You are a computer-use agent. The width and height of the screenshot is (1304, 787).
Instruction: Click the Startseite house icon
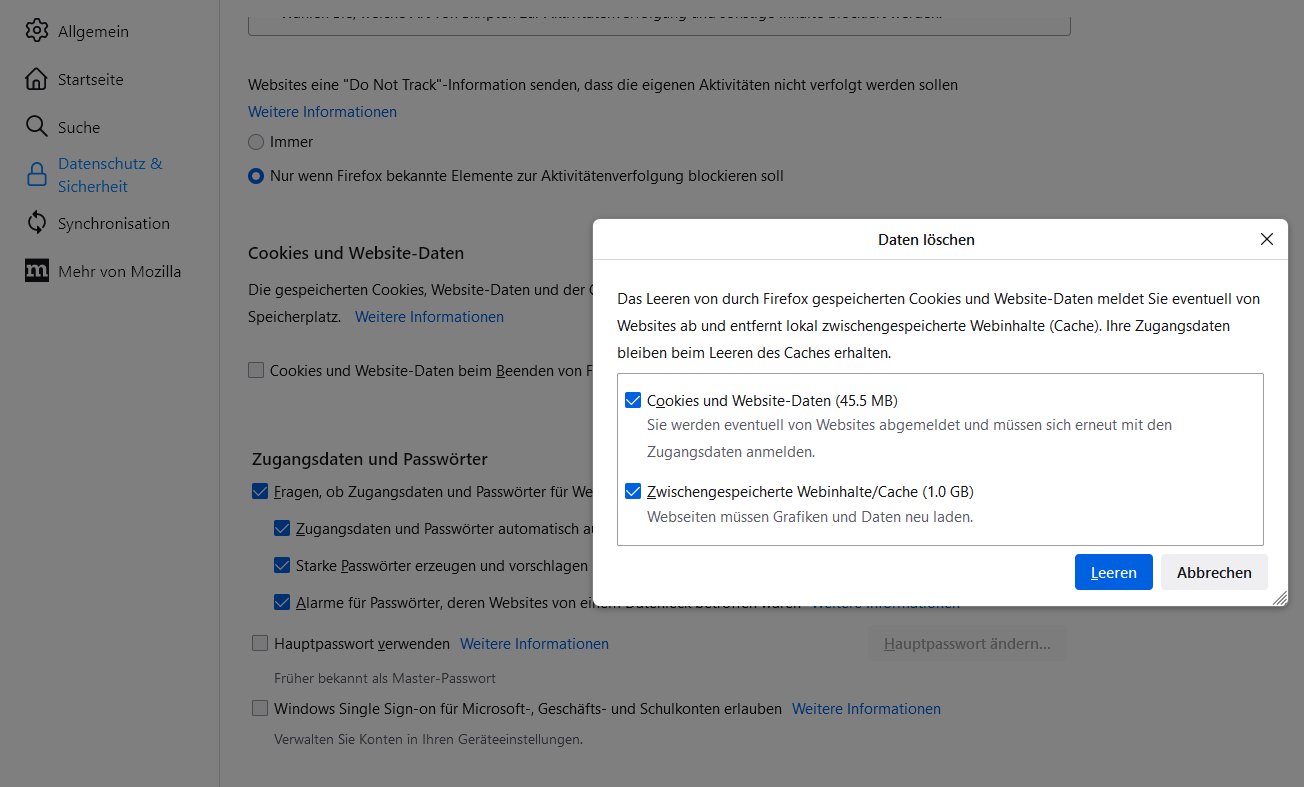37,79
